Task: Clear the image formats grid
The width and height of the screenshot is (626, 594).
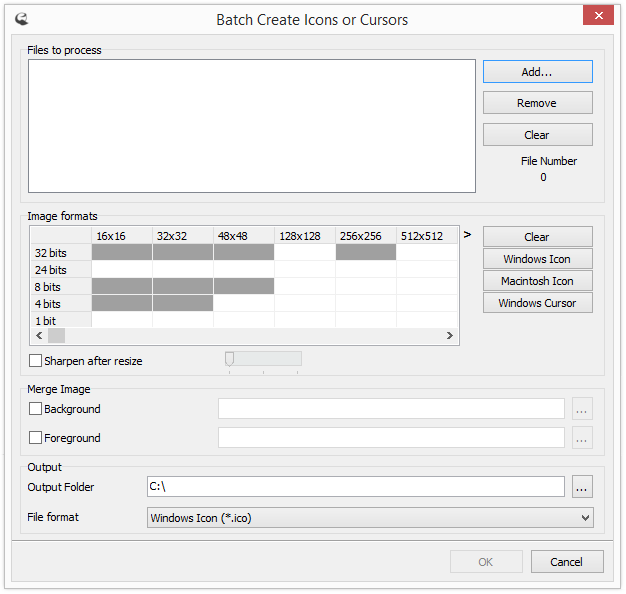Action: 537,237
